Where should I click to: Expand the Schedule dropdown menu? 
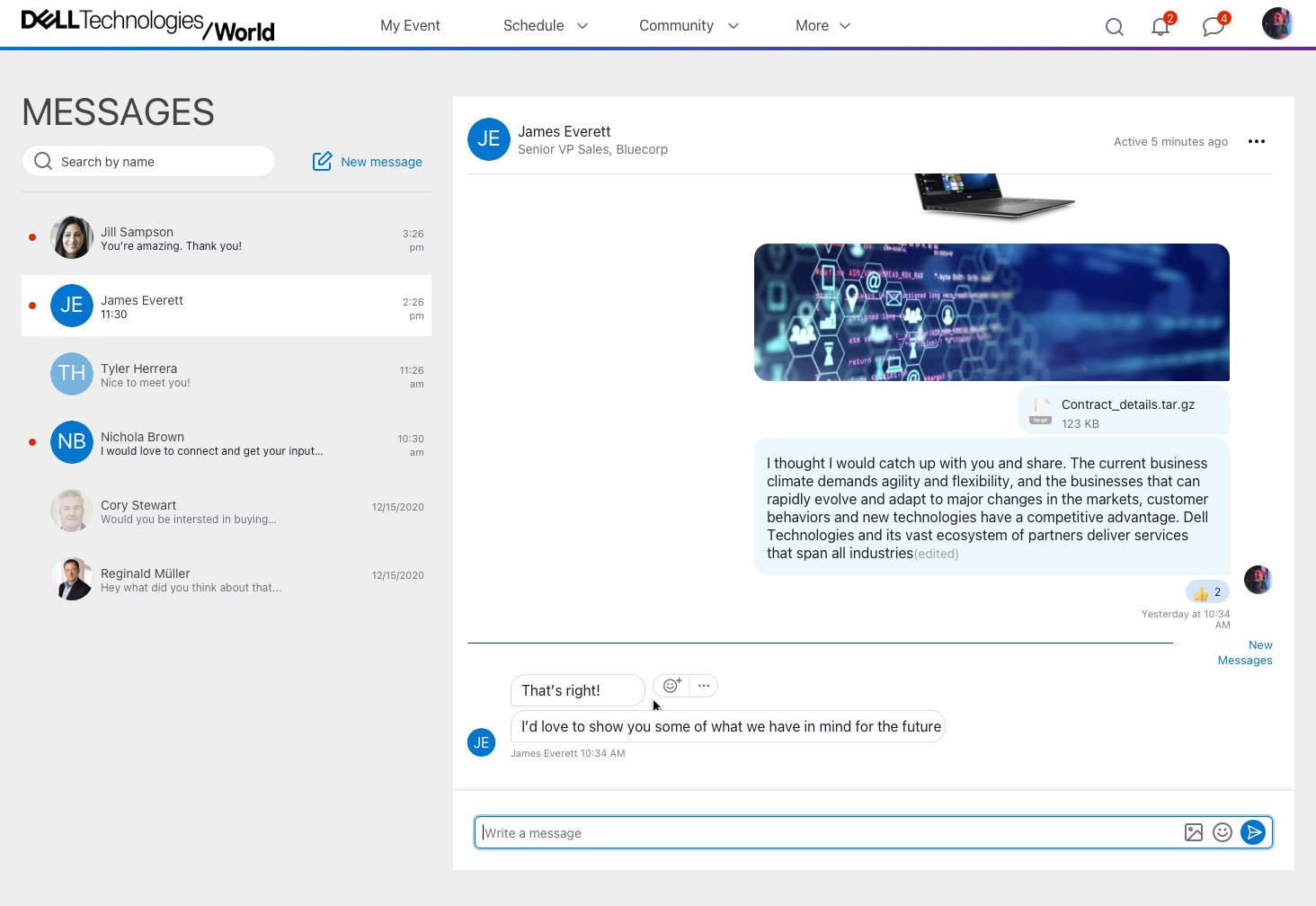coord(546,26)
